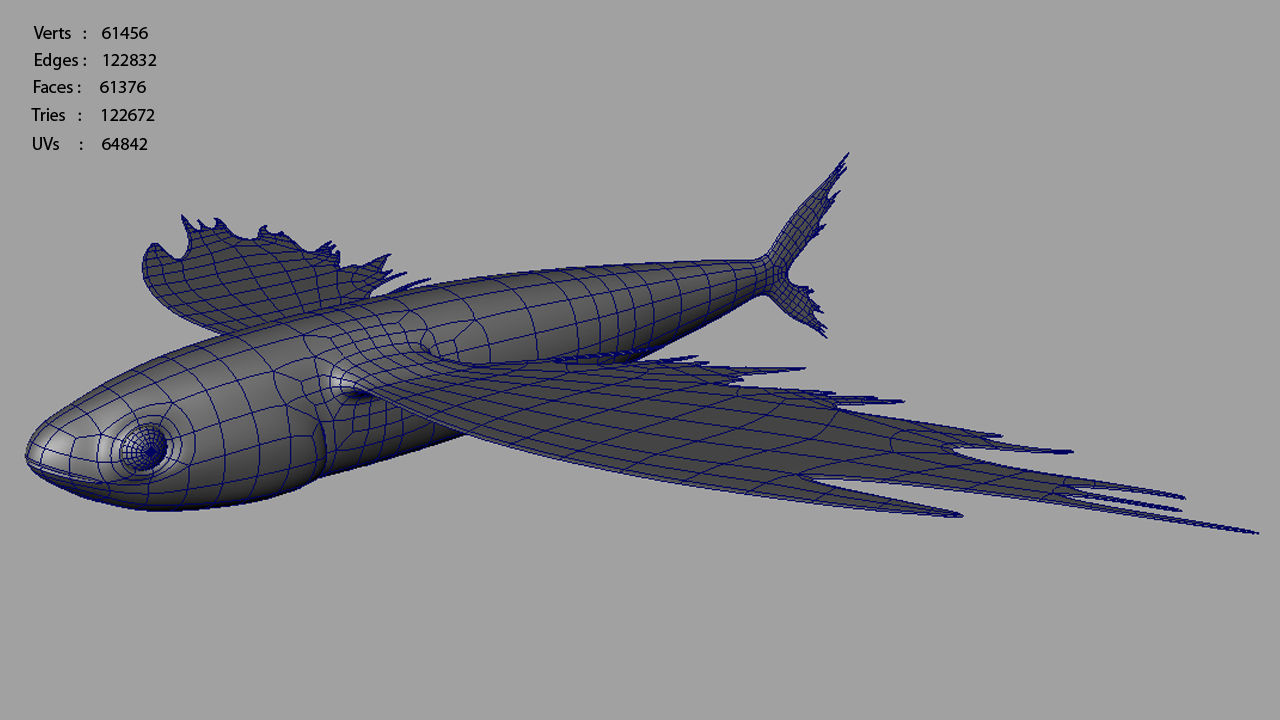The height and width of the screenshot is (720, 1280).
Task: Click the value 122832 next to Edges
Action: (x=129, y=60)
